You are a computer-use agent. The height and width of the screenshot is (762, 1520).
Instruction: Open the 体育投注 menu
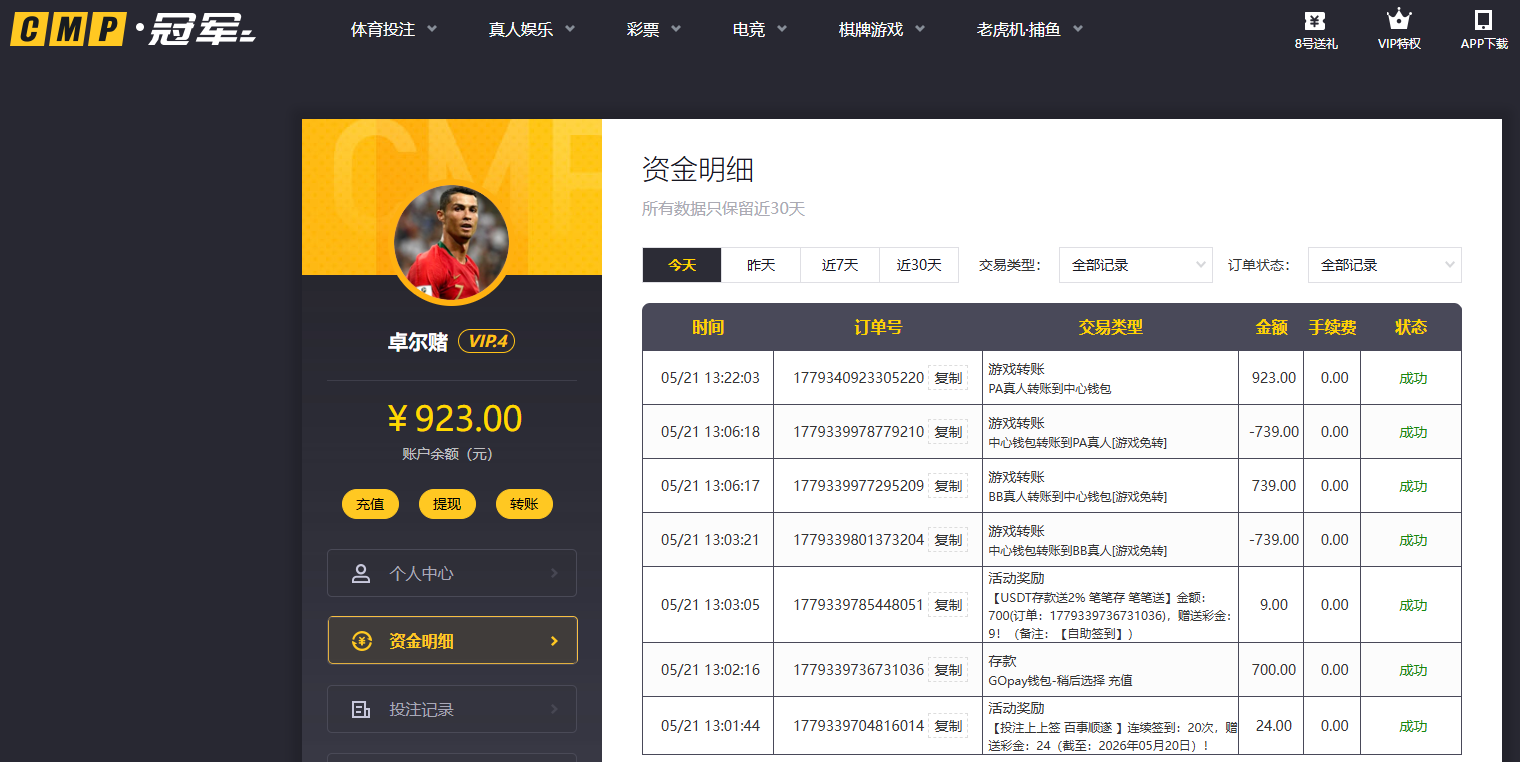[383, 30]
